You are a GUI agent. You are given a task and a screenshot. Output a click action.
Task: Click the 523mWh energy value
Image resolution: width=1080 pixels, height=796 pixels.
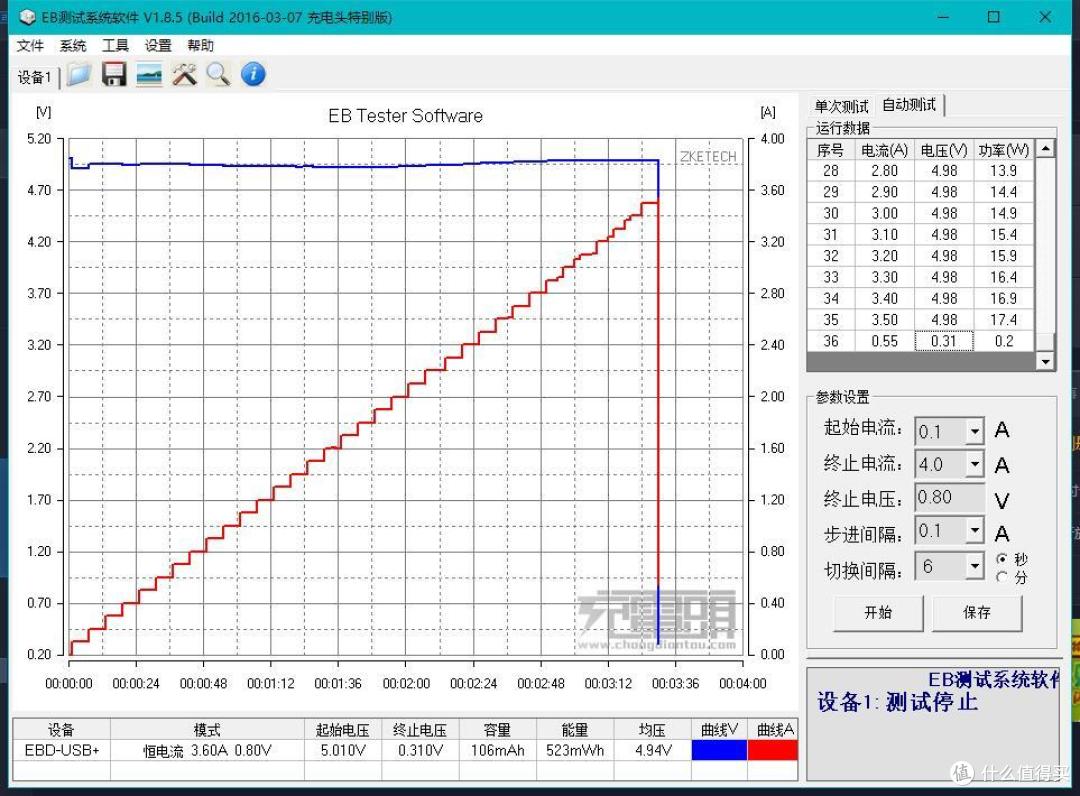pos(575,750)
